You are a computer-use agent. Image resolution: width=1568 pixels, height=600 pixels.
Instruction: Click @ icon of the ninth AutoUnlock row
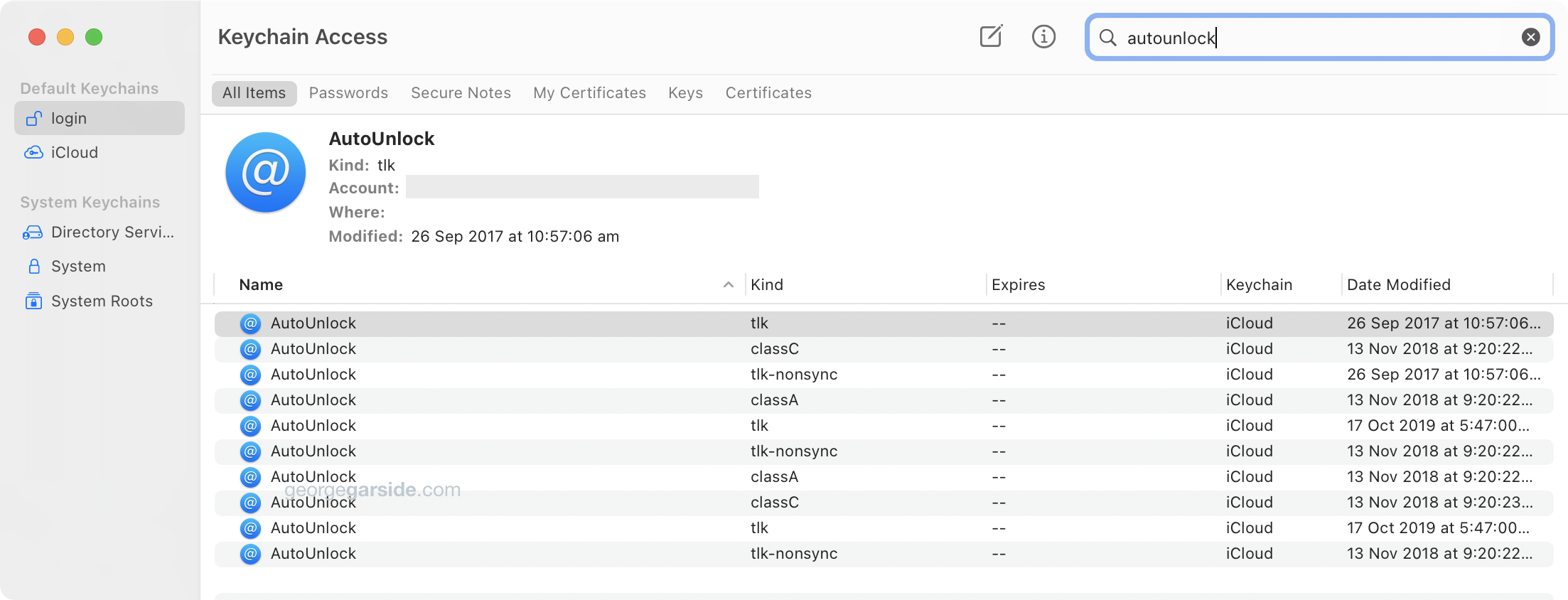click(250, 528)
